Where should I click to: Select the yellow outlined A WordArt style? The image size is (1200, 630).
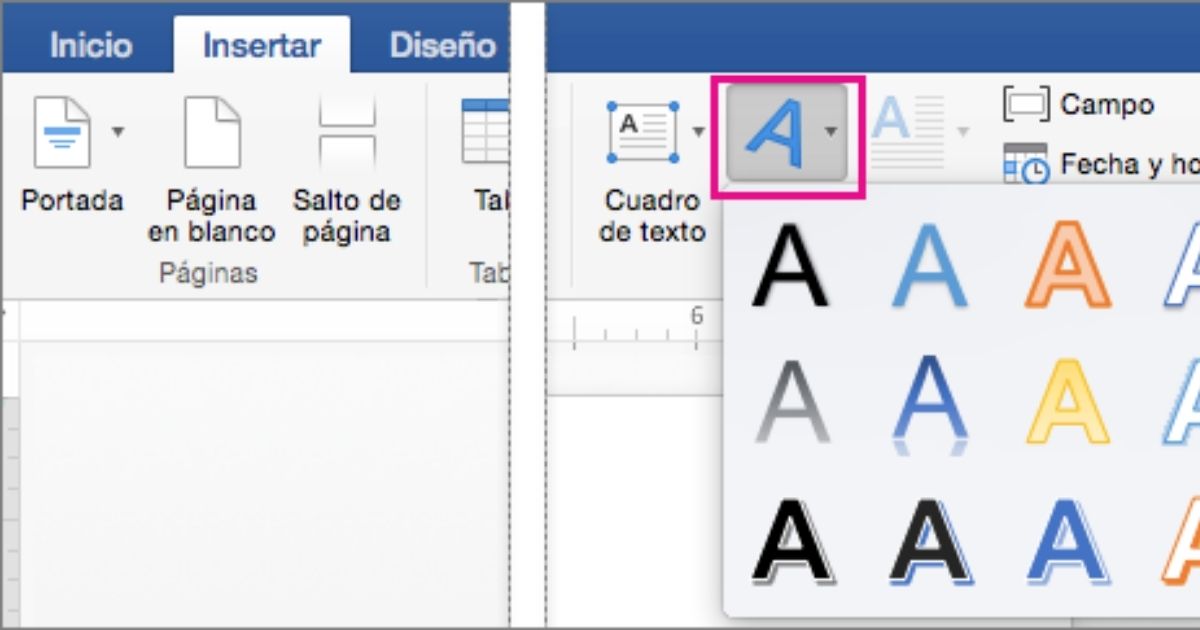click(1067, 402)
